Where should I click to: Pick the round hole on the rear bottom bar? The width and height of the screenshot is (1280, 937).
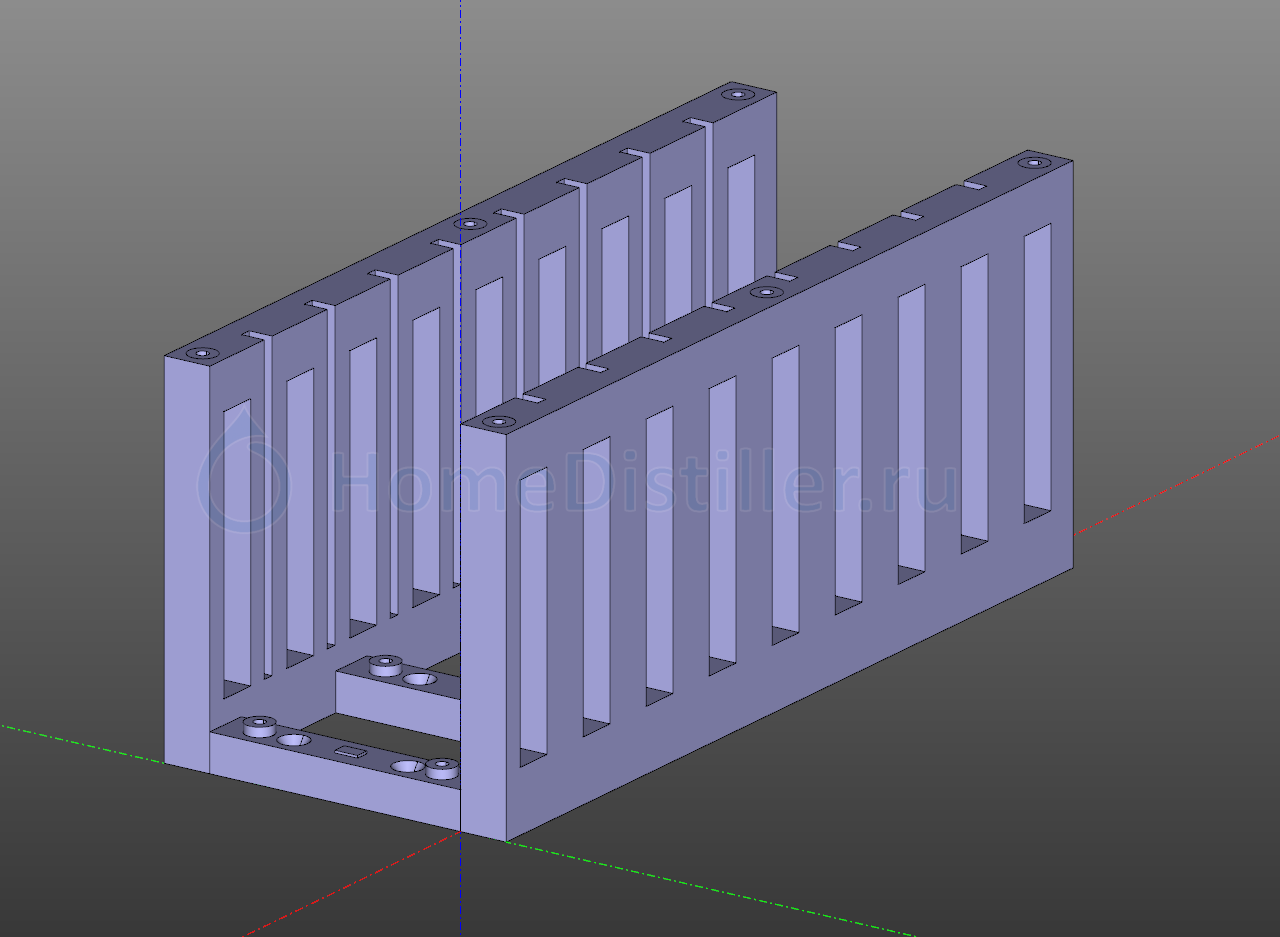click(419, 680)
